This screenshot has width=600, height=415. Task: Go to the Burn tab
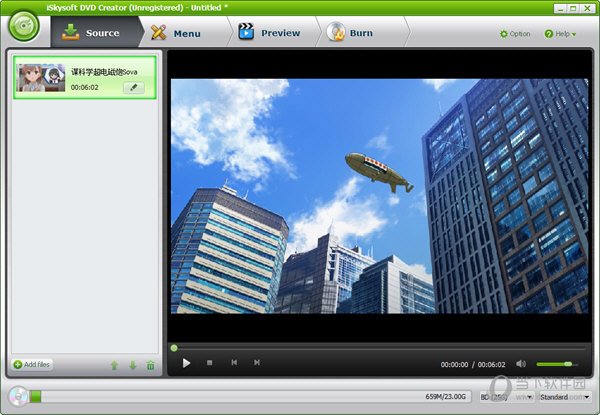352,33
